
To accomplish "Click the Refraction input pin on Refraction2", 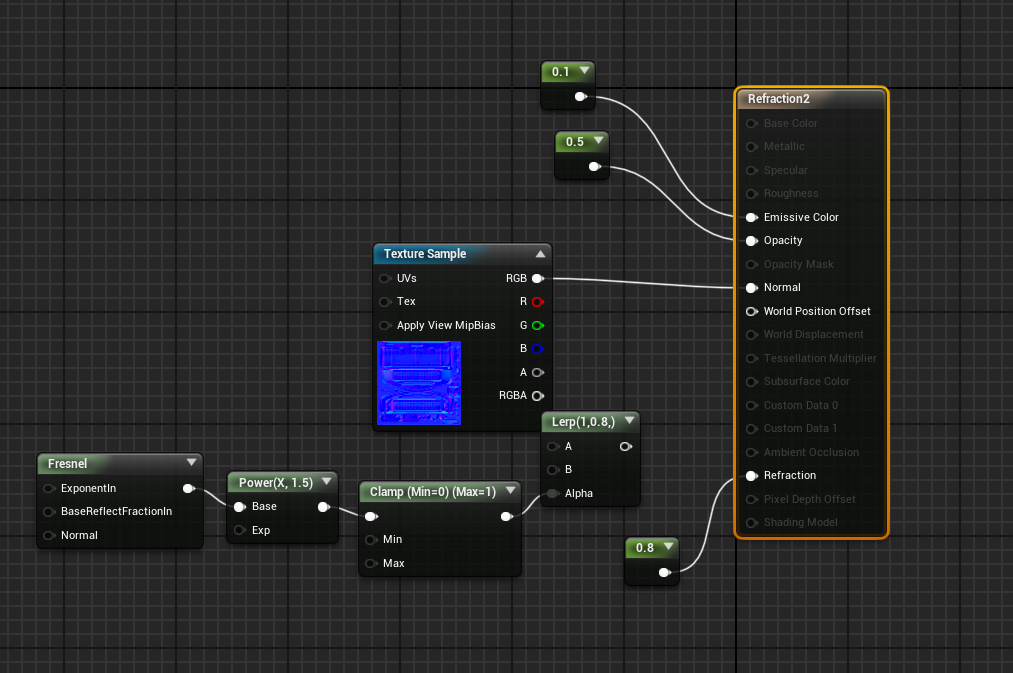I will (752, 475).
